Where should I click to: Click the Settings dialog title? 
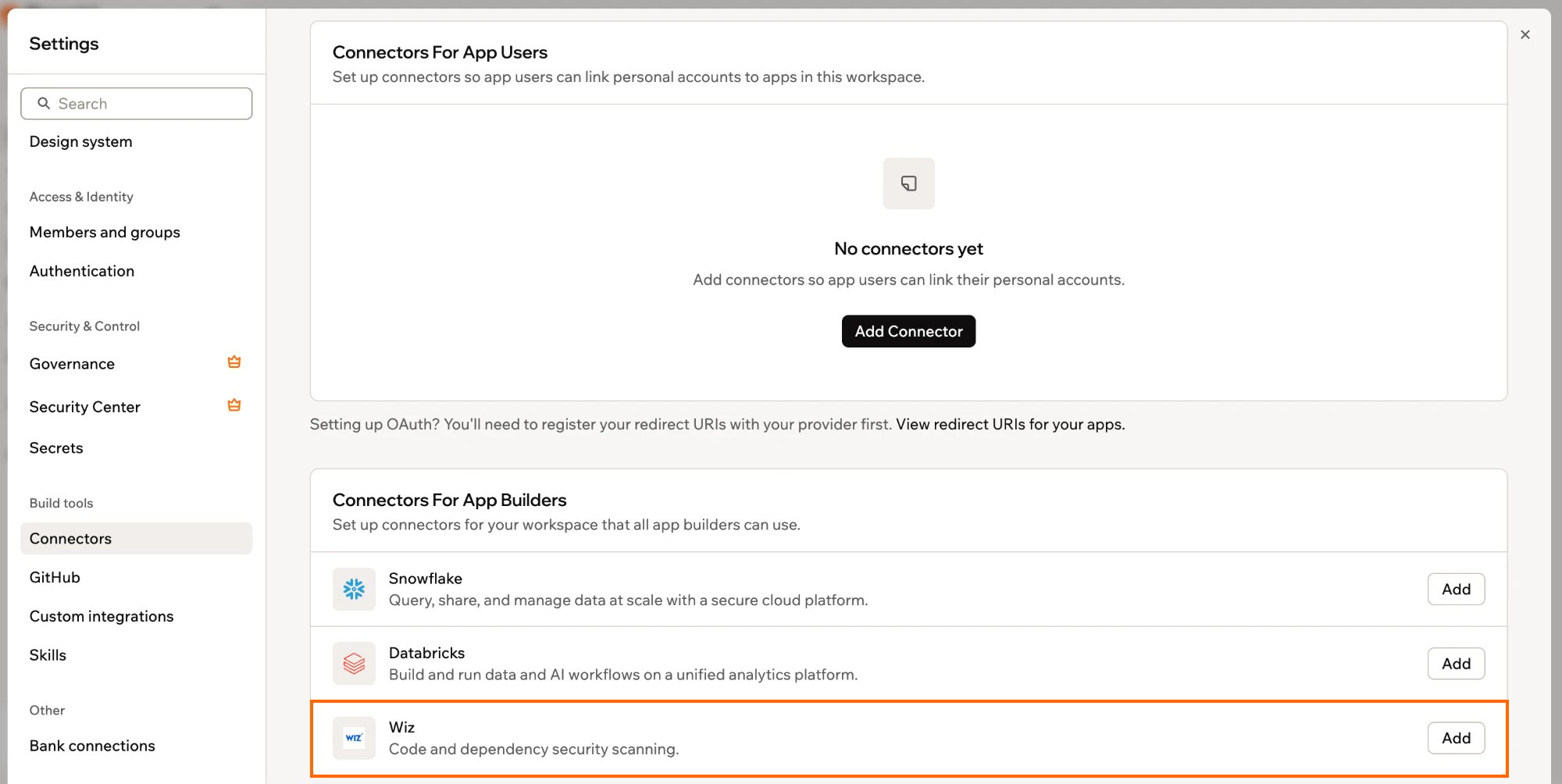64,44
